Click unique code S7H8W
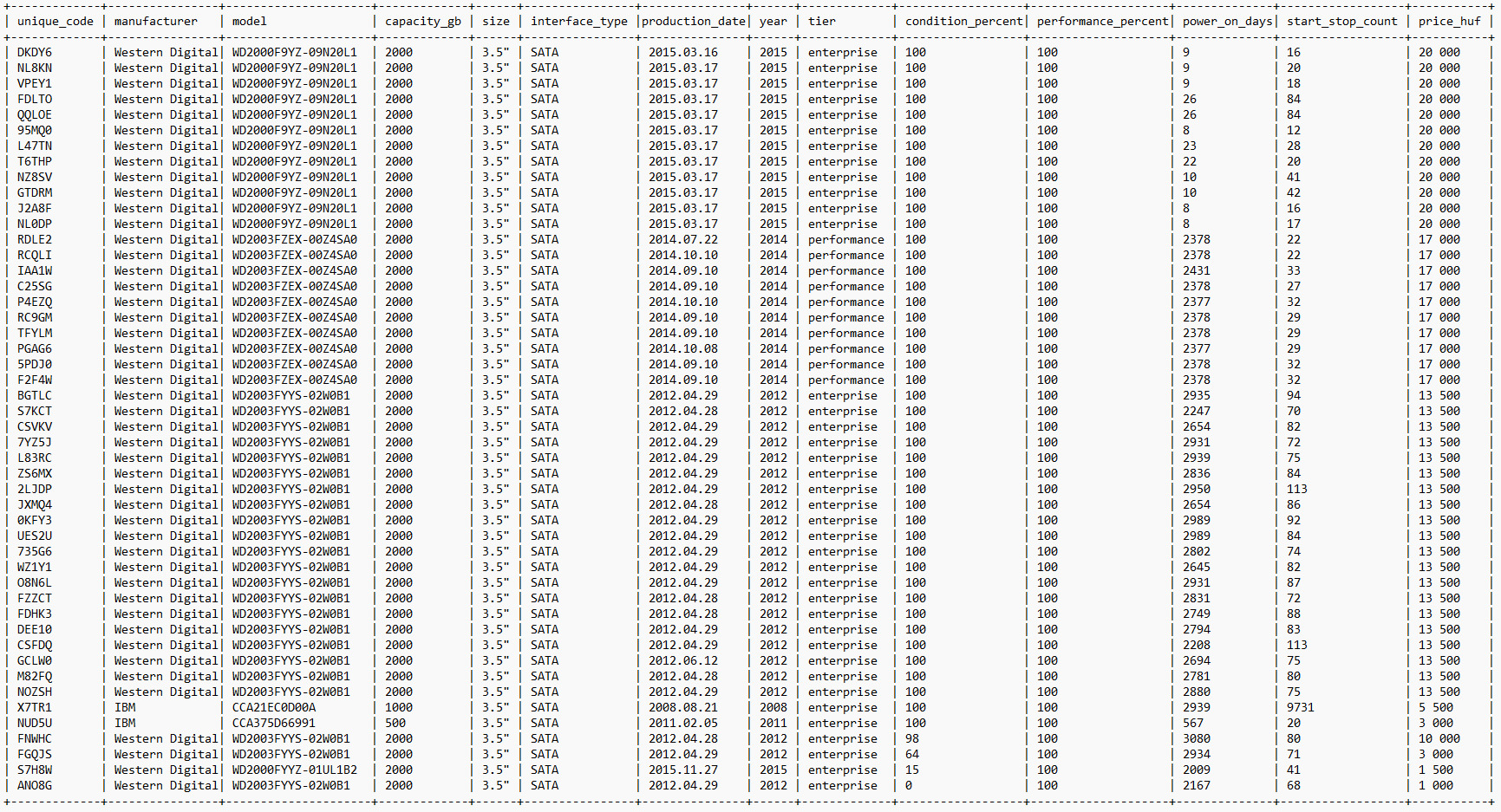The image size is (1501, 812). pos(35,770)
